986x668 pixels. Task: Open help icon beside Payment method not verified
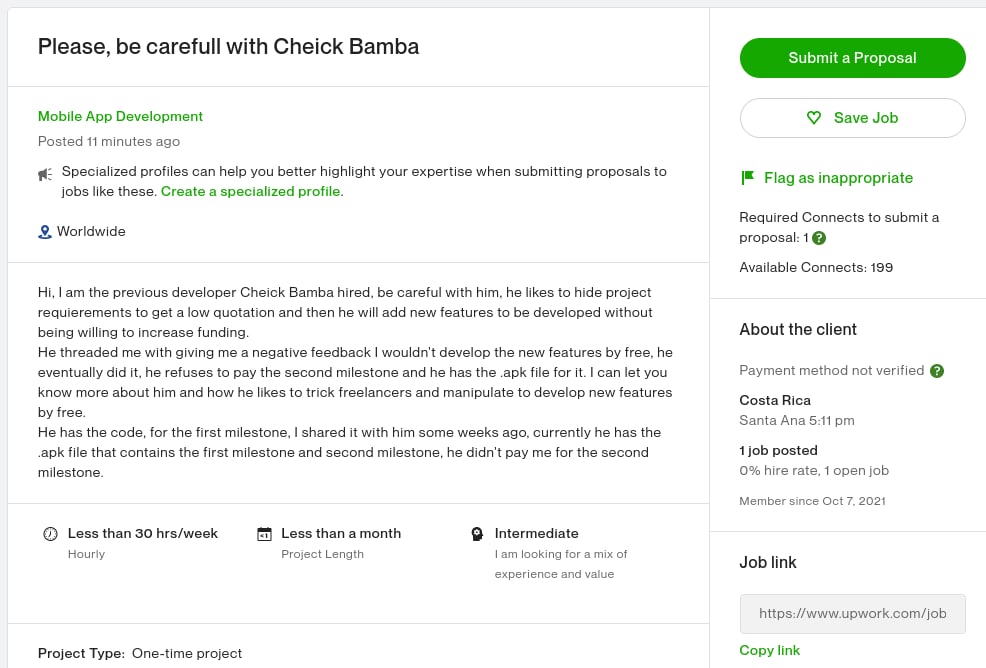point(937,370)
